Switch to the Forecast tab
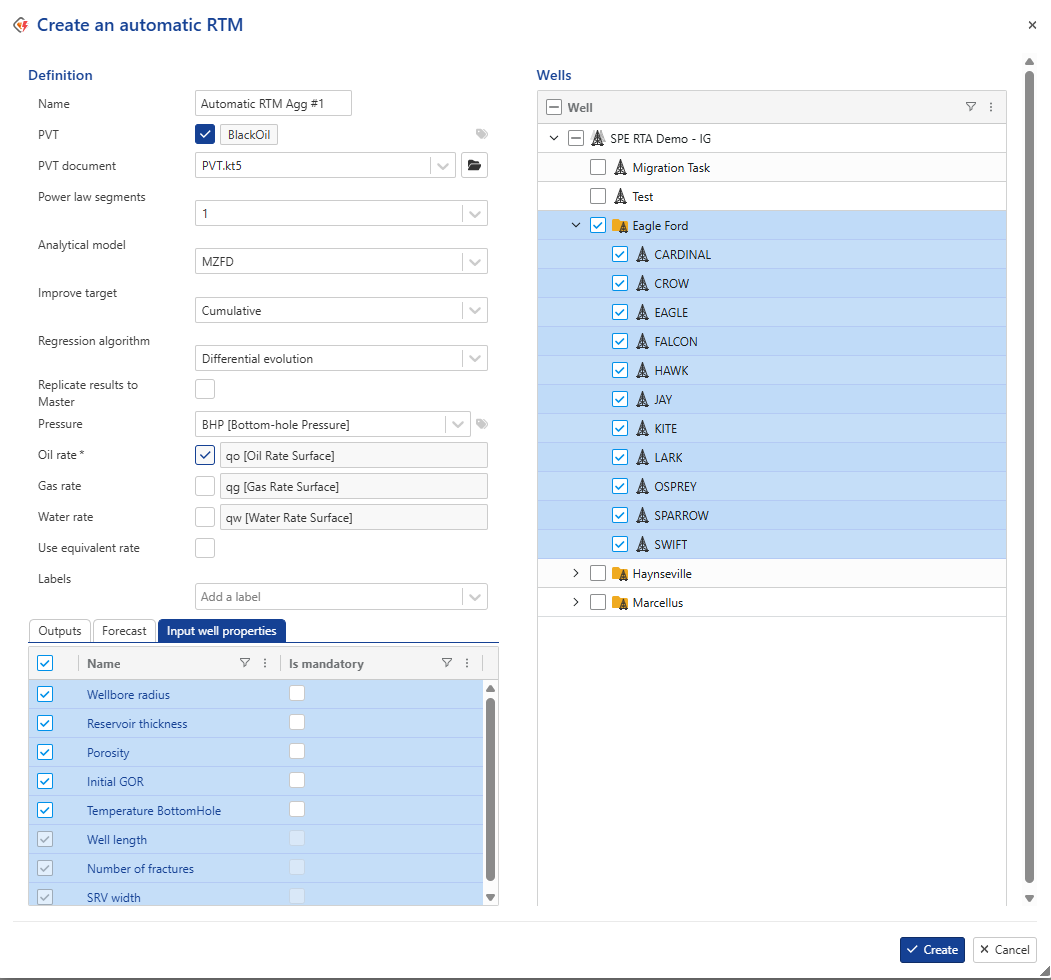Screen dimensions: 1051x980 point(124,631)
